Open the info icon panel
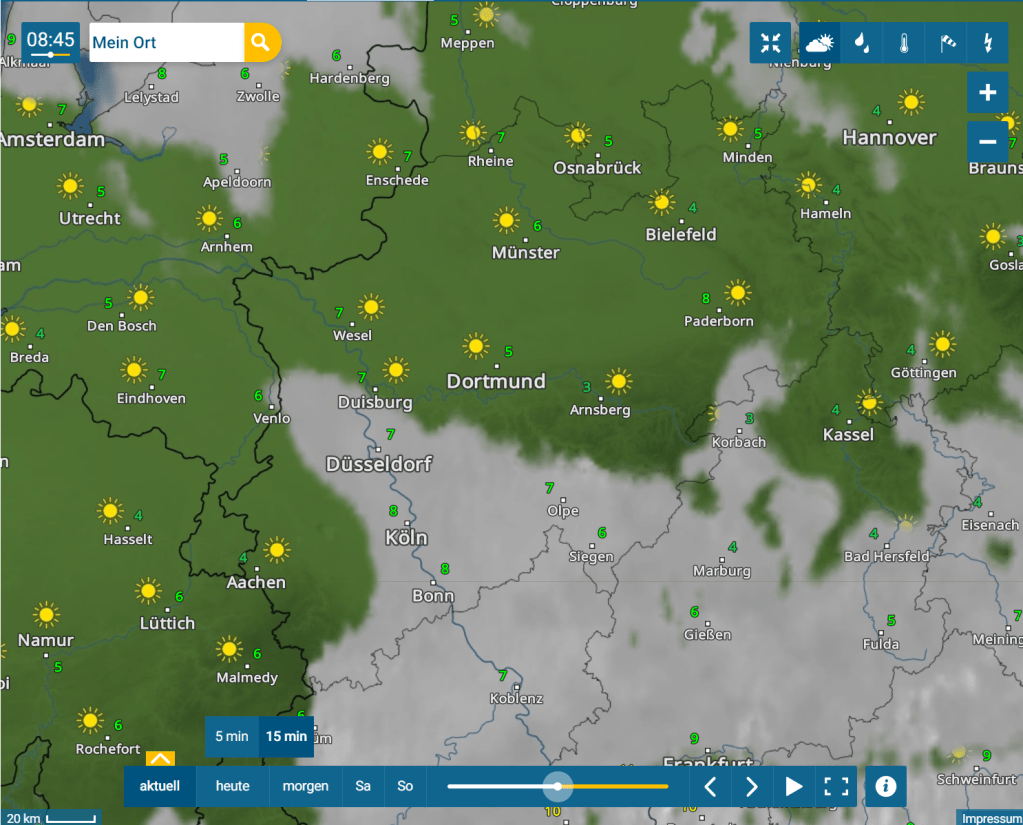This screenshot has width=1023, height=825. (885, 786)
